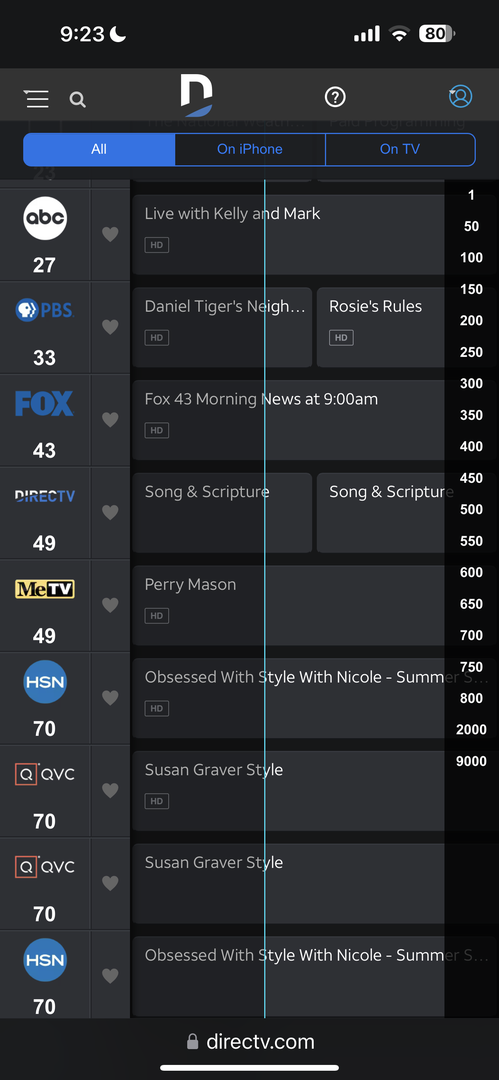Jump to channel 100 in index
499x1080 pixels.
471,258
